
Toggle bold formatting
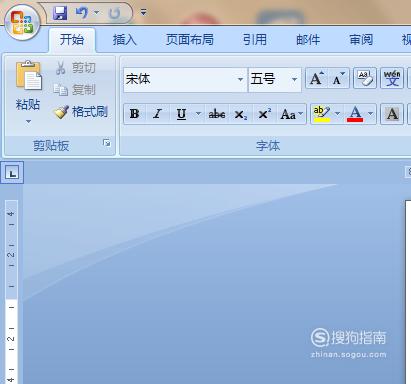tap(135, 114)
